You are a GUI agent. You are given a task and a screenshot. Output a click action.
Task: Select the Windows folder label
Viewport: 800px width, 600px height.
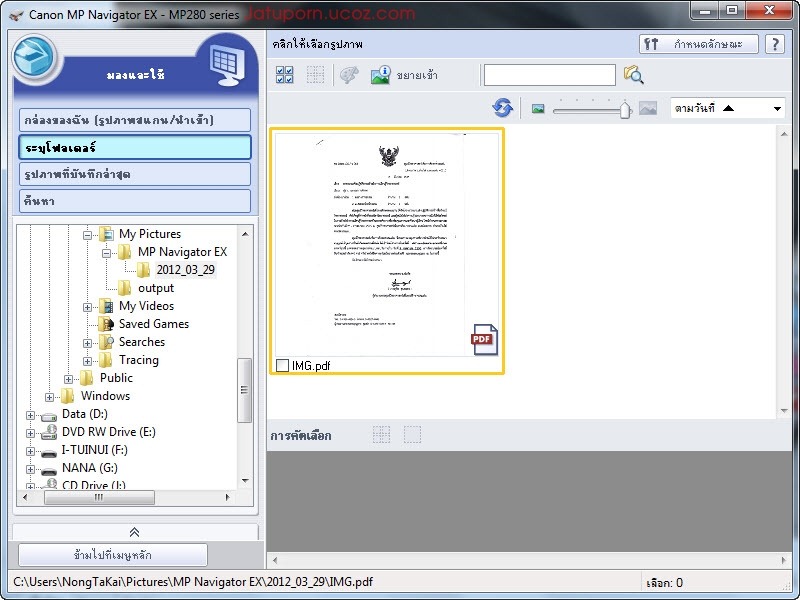(106, 396)
